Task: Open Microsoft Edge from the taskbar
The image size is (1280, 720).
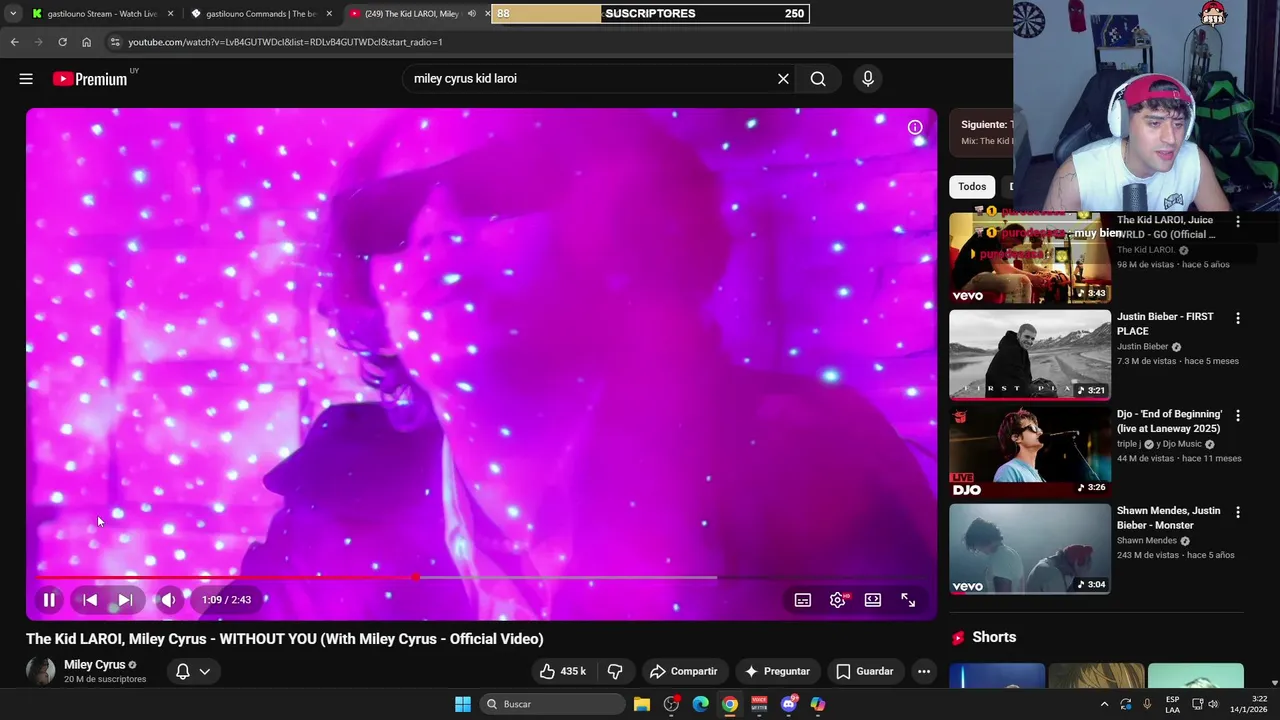Action: tap(701, 704)
